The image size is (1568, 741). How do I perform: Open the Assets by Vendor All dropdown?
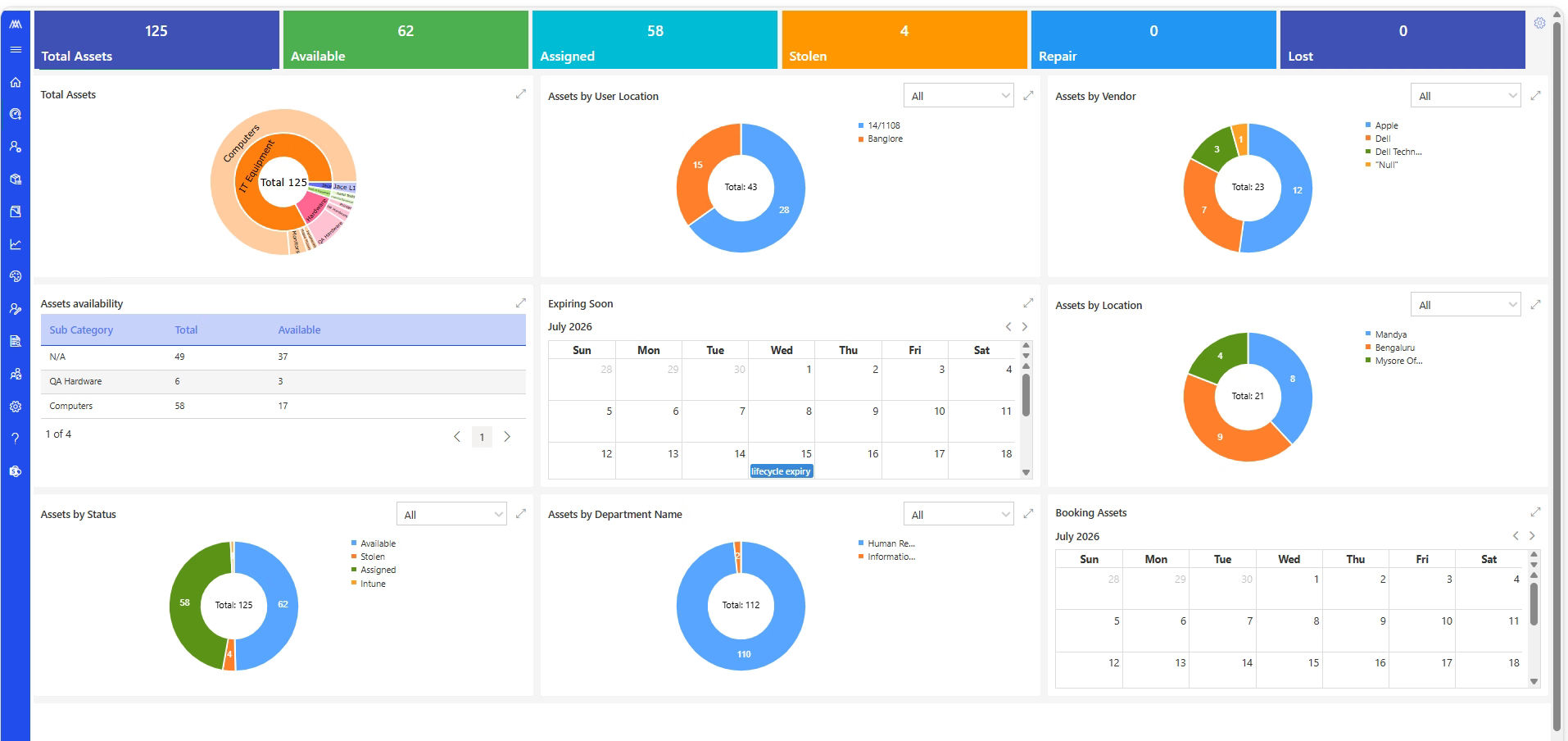point(1466,96)
